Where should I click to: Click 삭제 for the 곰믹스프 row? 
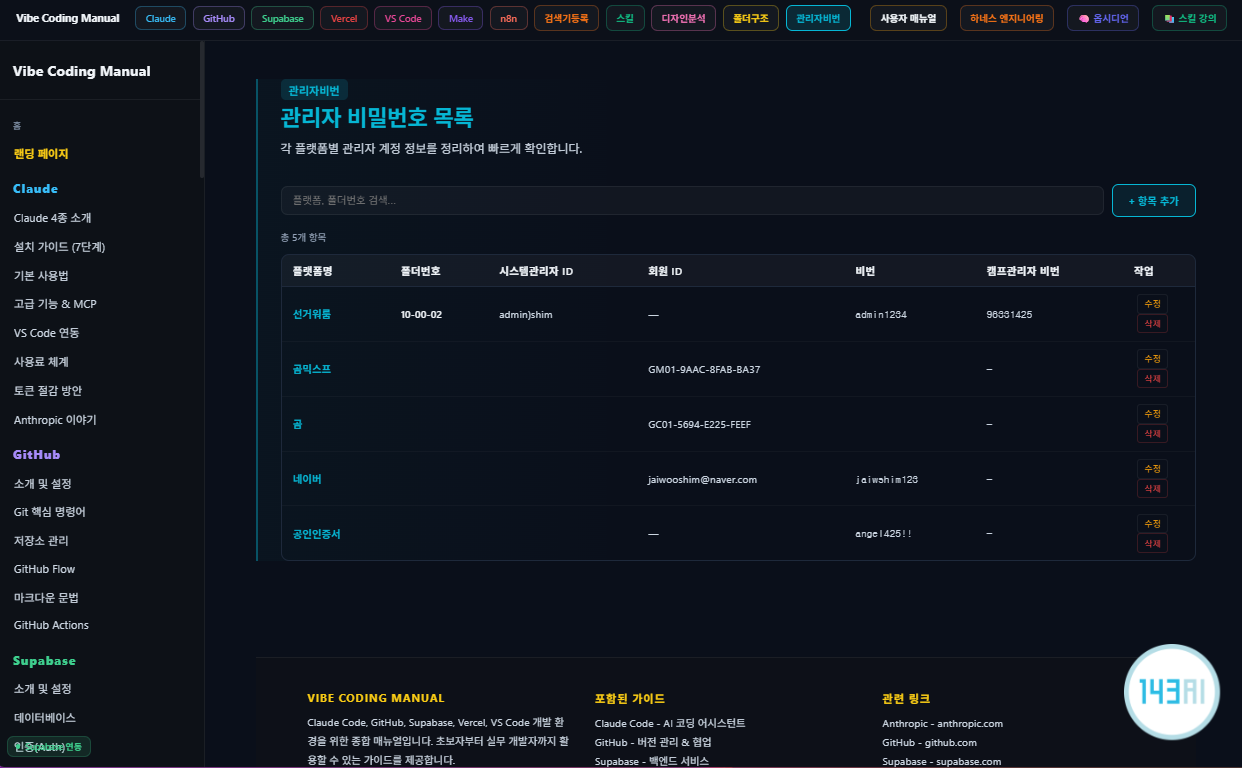click(1152, 379)
